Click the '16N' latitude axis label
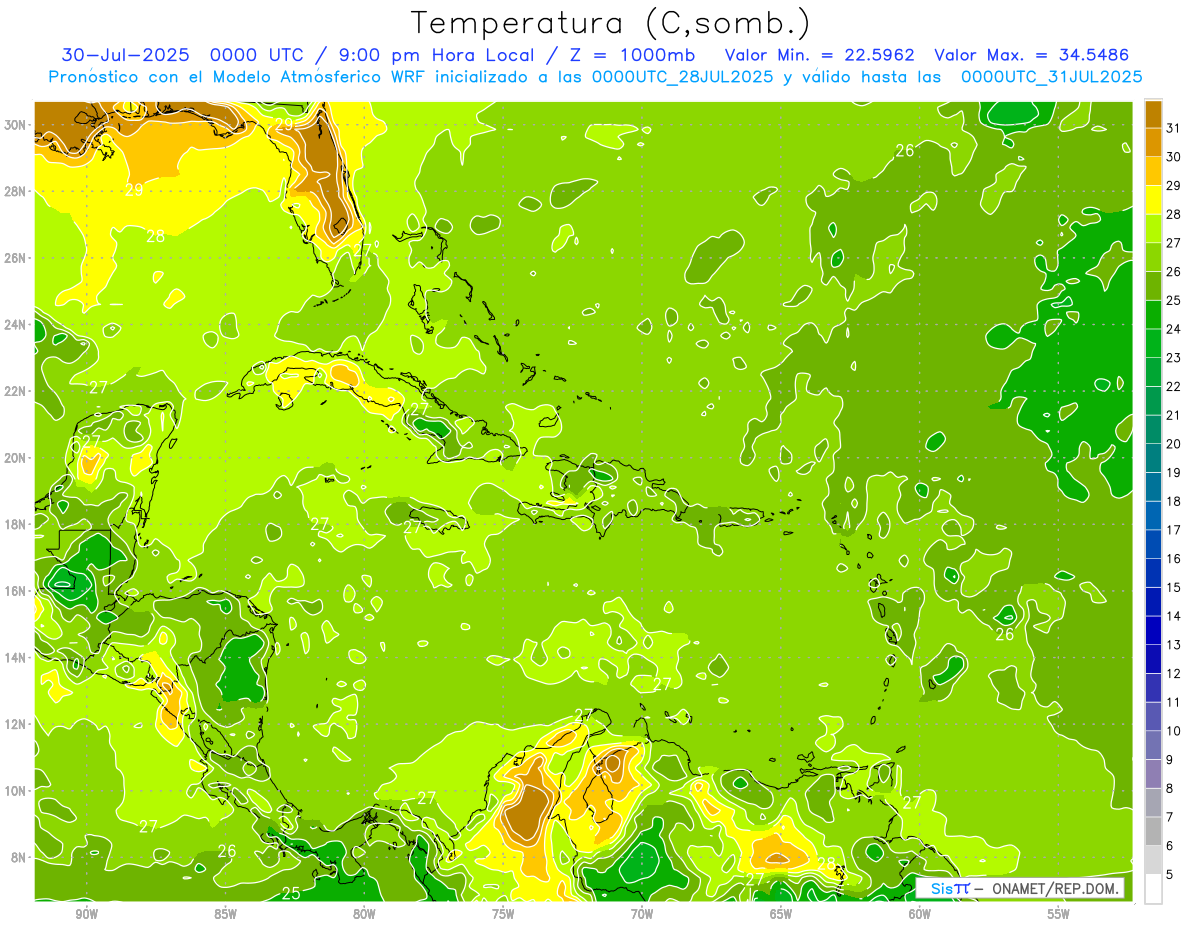 (17, 591)
